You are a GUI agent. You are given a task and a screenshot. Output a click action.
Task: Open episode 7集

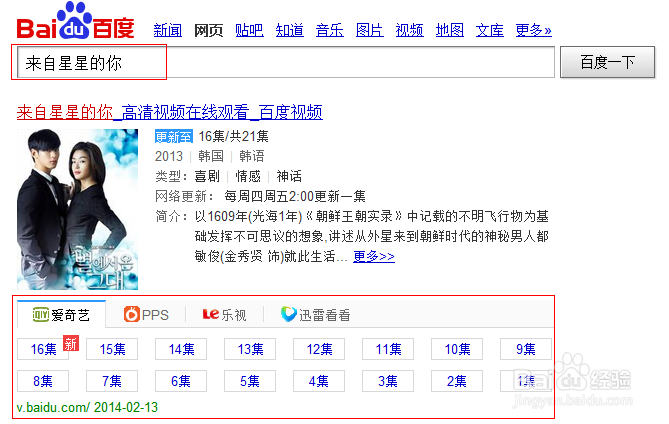click(112, 381)
